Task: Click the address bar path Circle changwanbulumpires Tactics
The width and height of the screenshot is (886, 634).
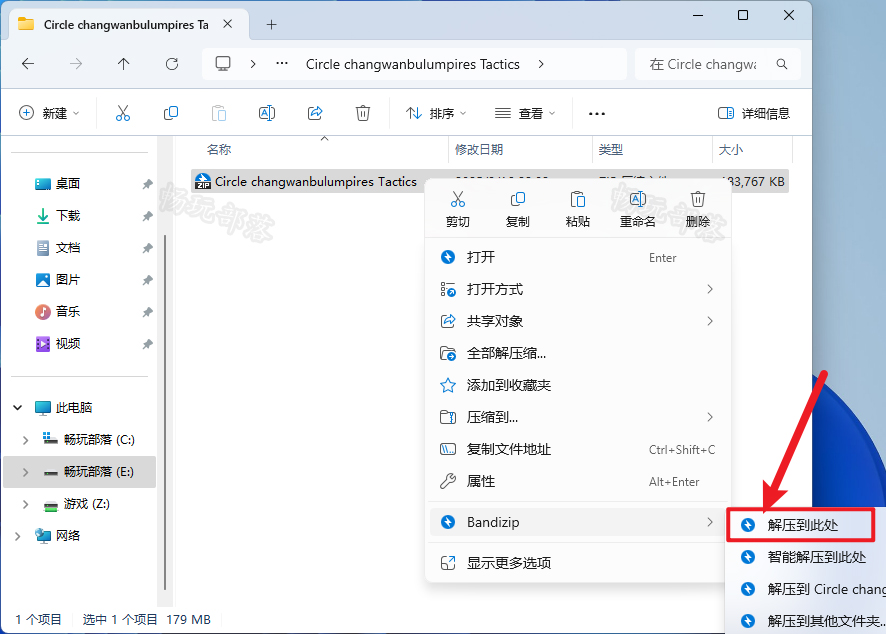Action: click(x=412, y=64)
